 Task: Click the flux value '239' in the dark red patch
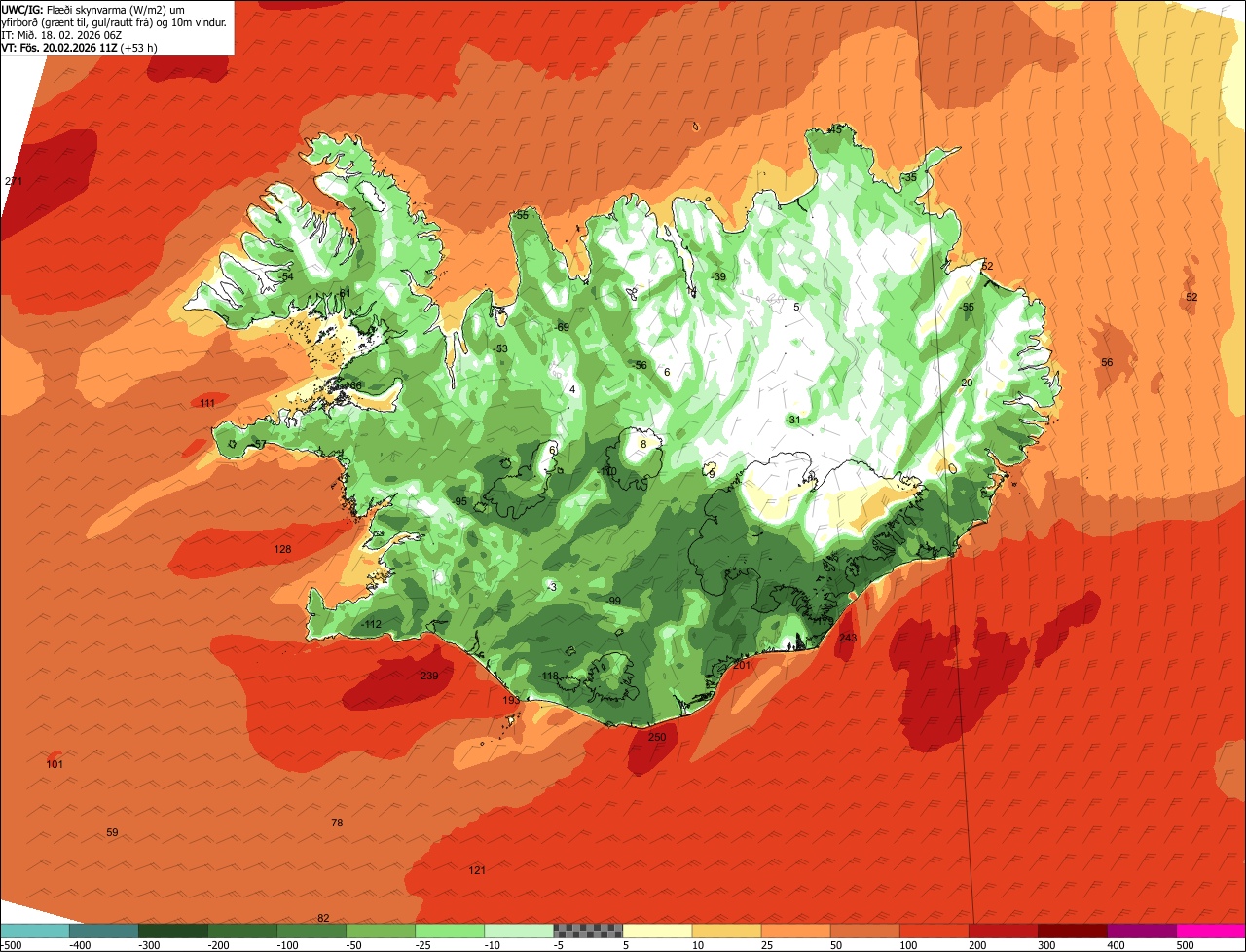coord(429,676)
